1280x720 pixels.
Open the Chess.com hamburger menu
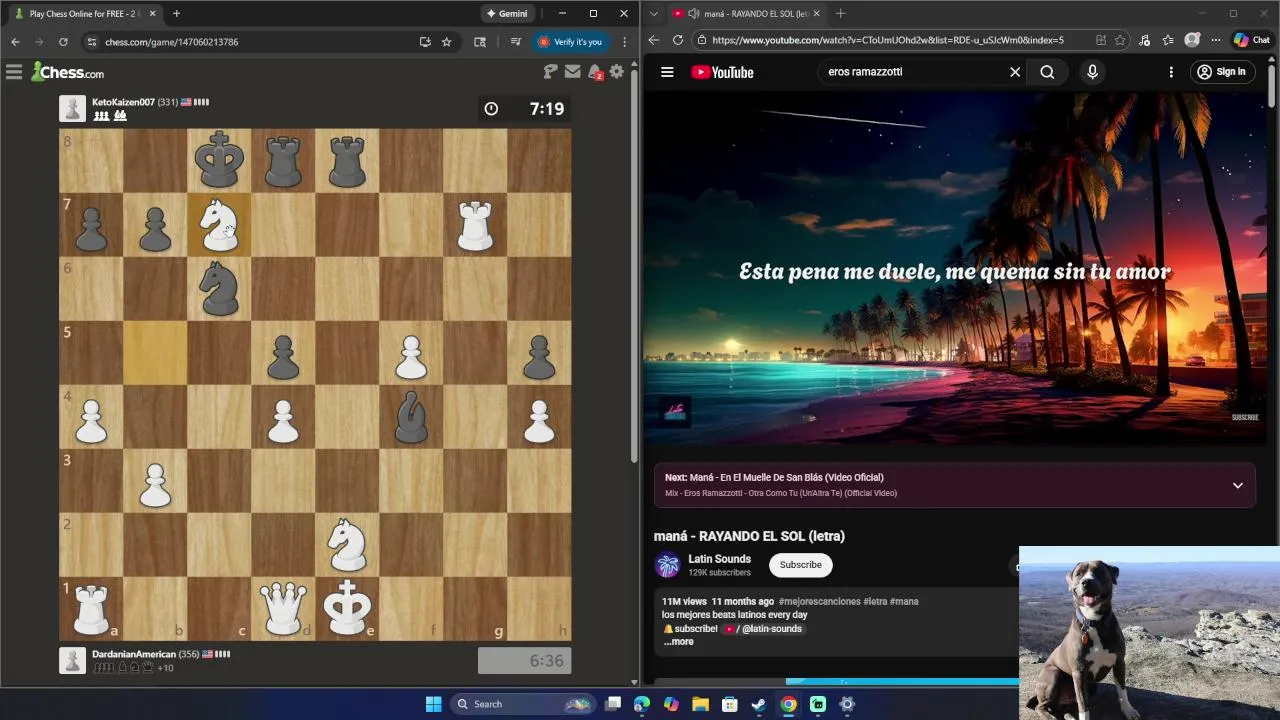pos(14,72)
